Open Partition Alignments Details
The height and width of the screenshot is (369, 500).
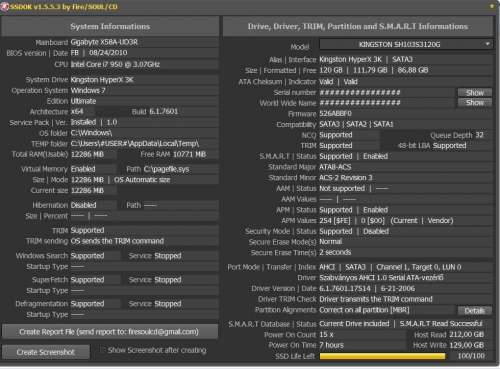click(x=474, y=311)
